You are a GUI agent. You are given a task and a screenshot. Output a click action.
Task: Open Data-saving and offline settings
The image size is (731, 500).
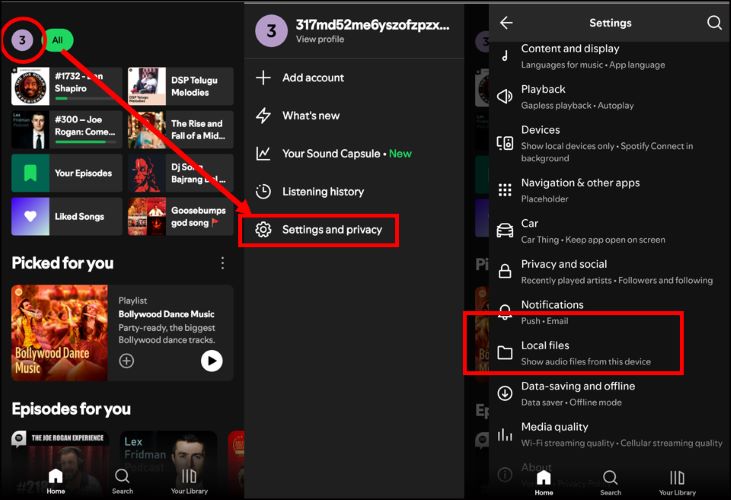[x=610, y=394]
